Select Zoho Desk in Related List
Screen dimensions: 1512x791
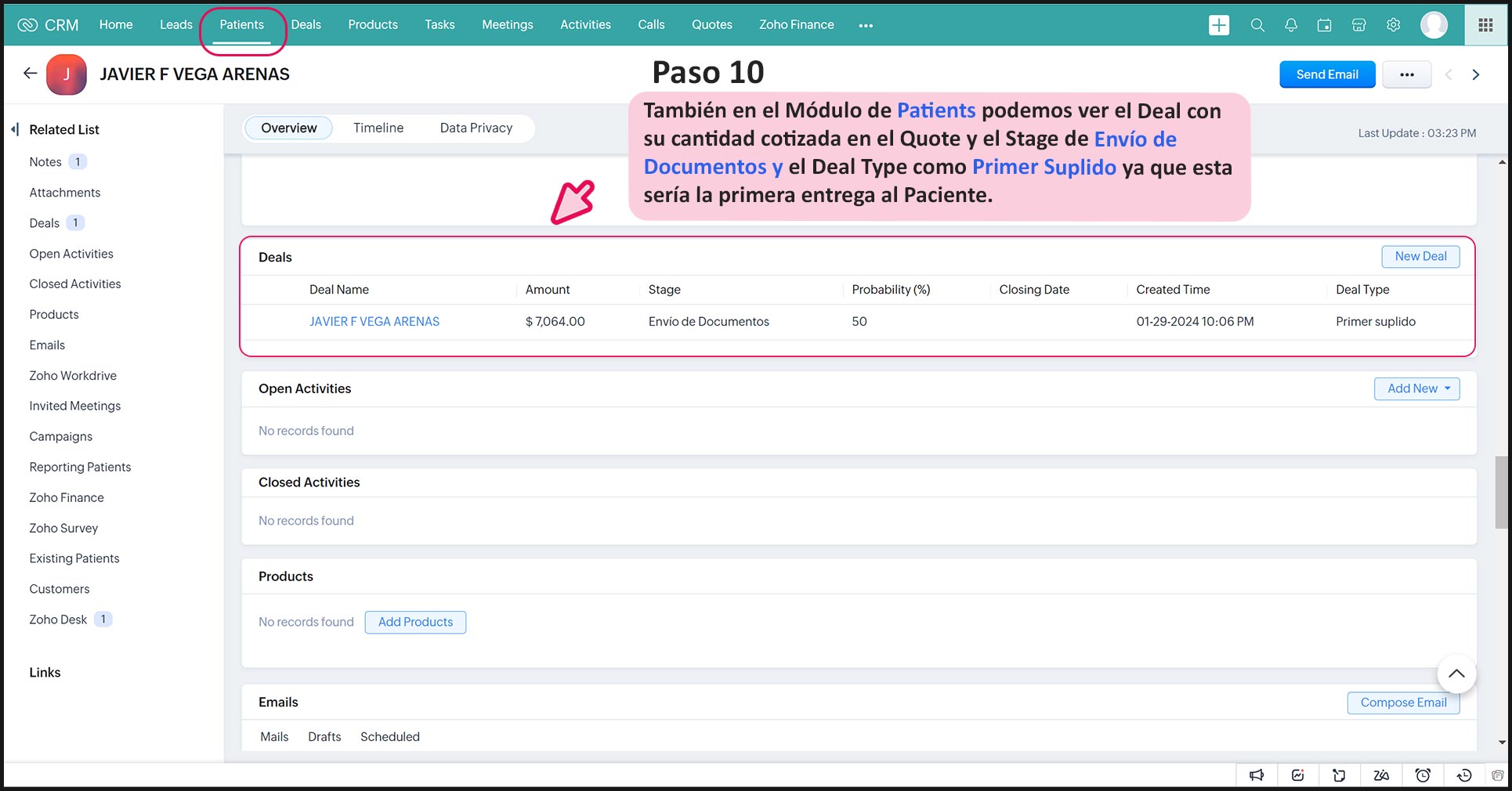(x=58, y=619)
